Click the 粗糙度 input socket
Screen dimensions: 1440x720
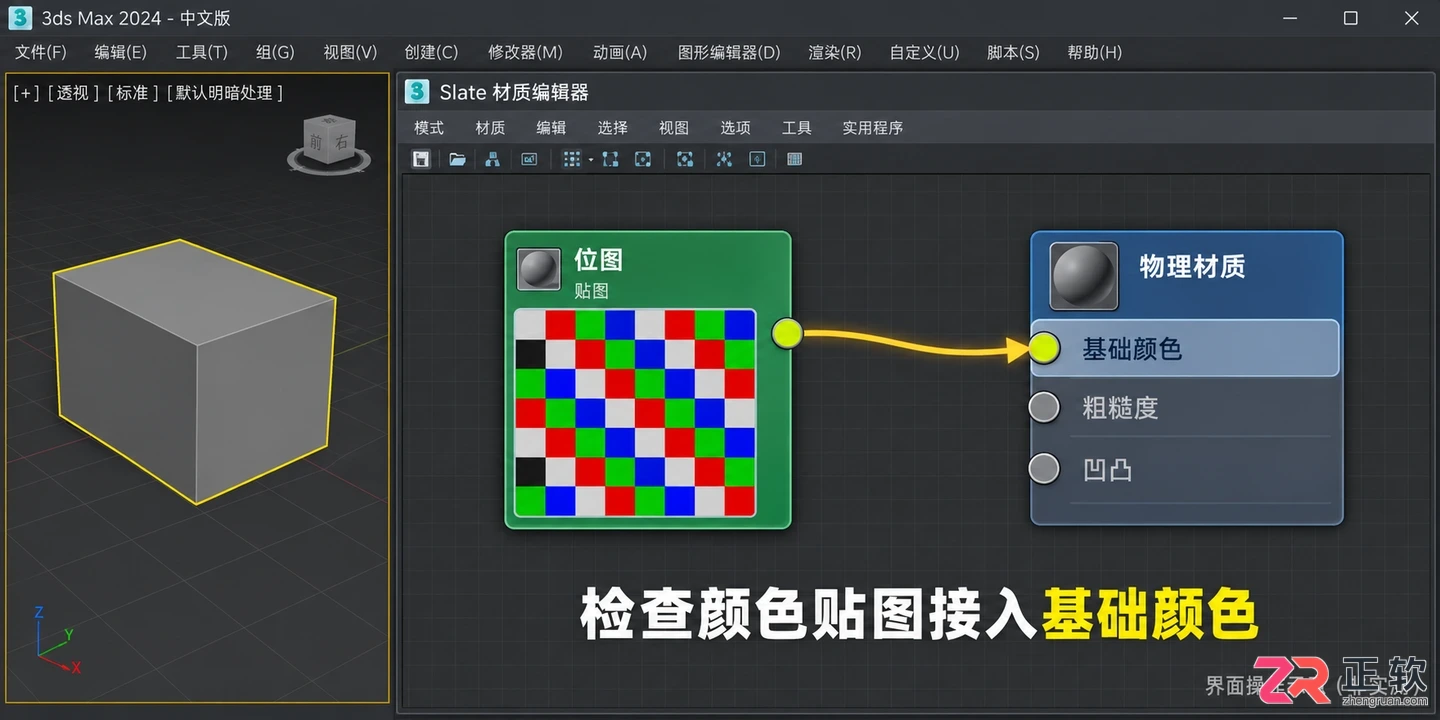point(1044,407)
